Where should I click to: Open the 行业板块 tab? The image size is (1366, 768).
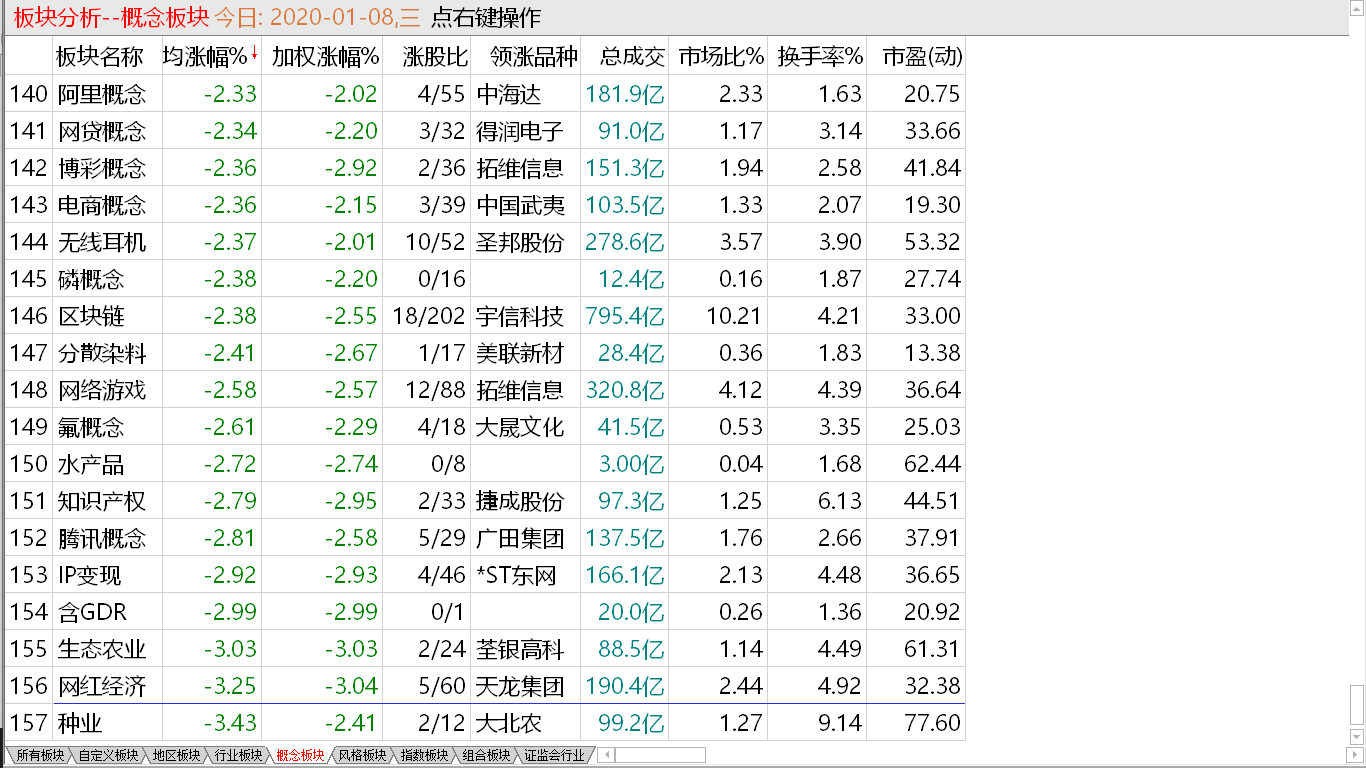click(x=238, y=755)
